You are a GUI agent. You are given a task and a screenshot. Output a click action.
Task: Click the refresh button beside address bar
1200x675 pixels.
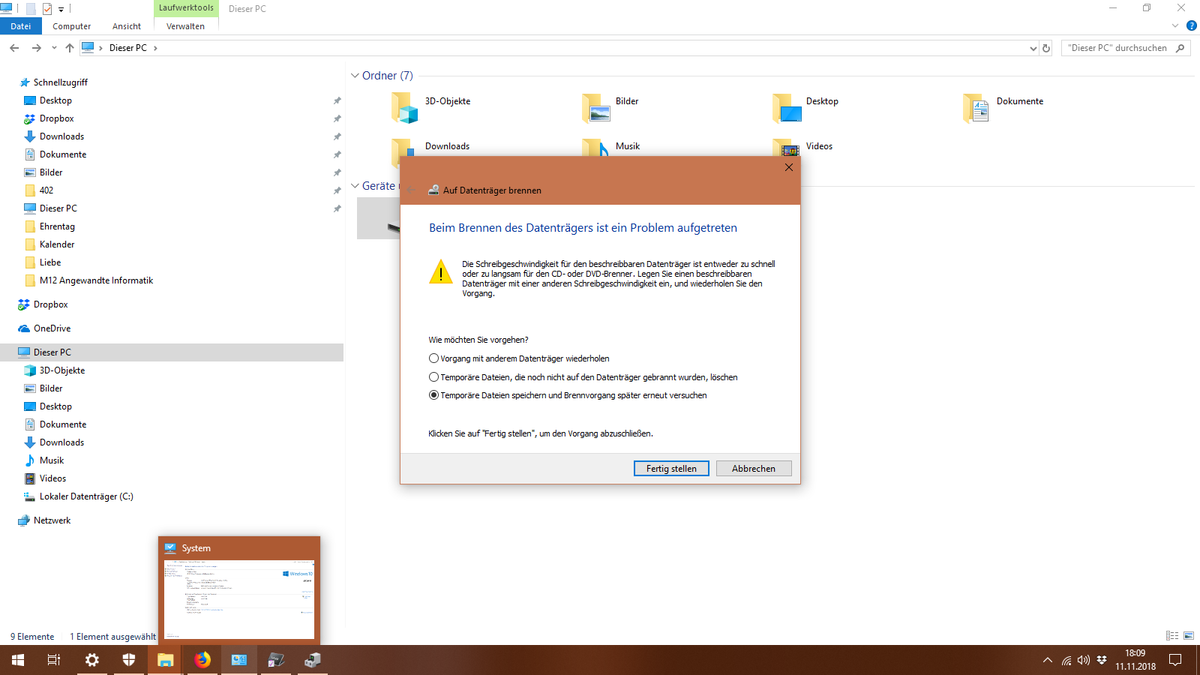pos(1046,48)
